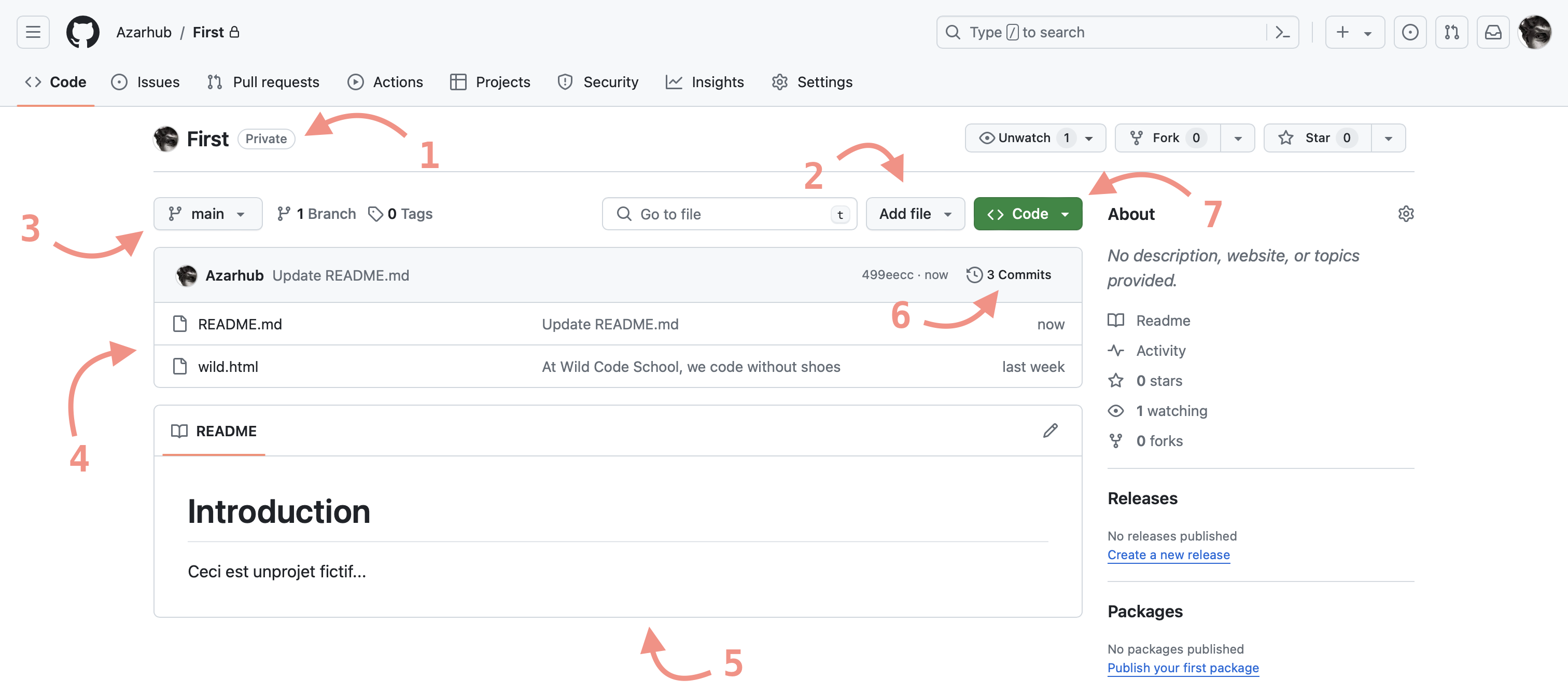Screen dimensions: 1568x693
Task: Open pull requests icon in top header
Action: [1452, 32]
